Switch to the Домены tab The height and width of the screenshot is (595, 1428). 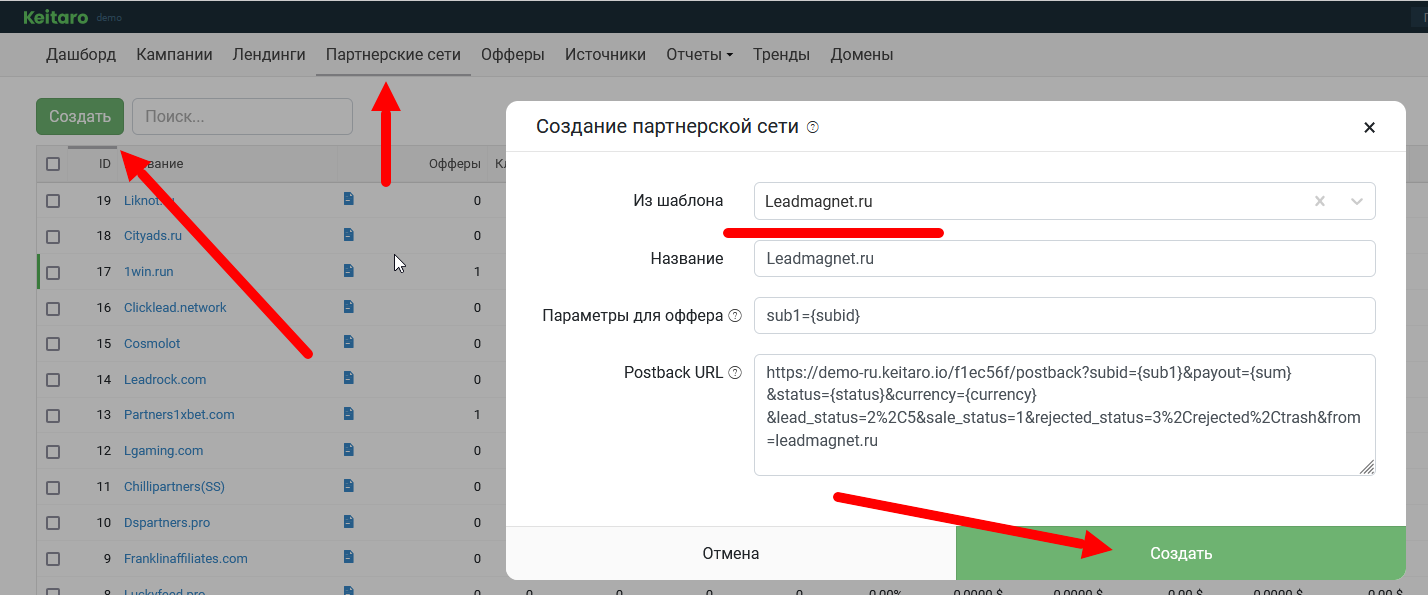[x=862, y=55]
